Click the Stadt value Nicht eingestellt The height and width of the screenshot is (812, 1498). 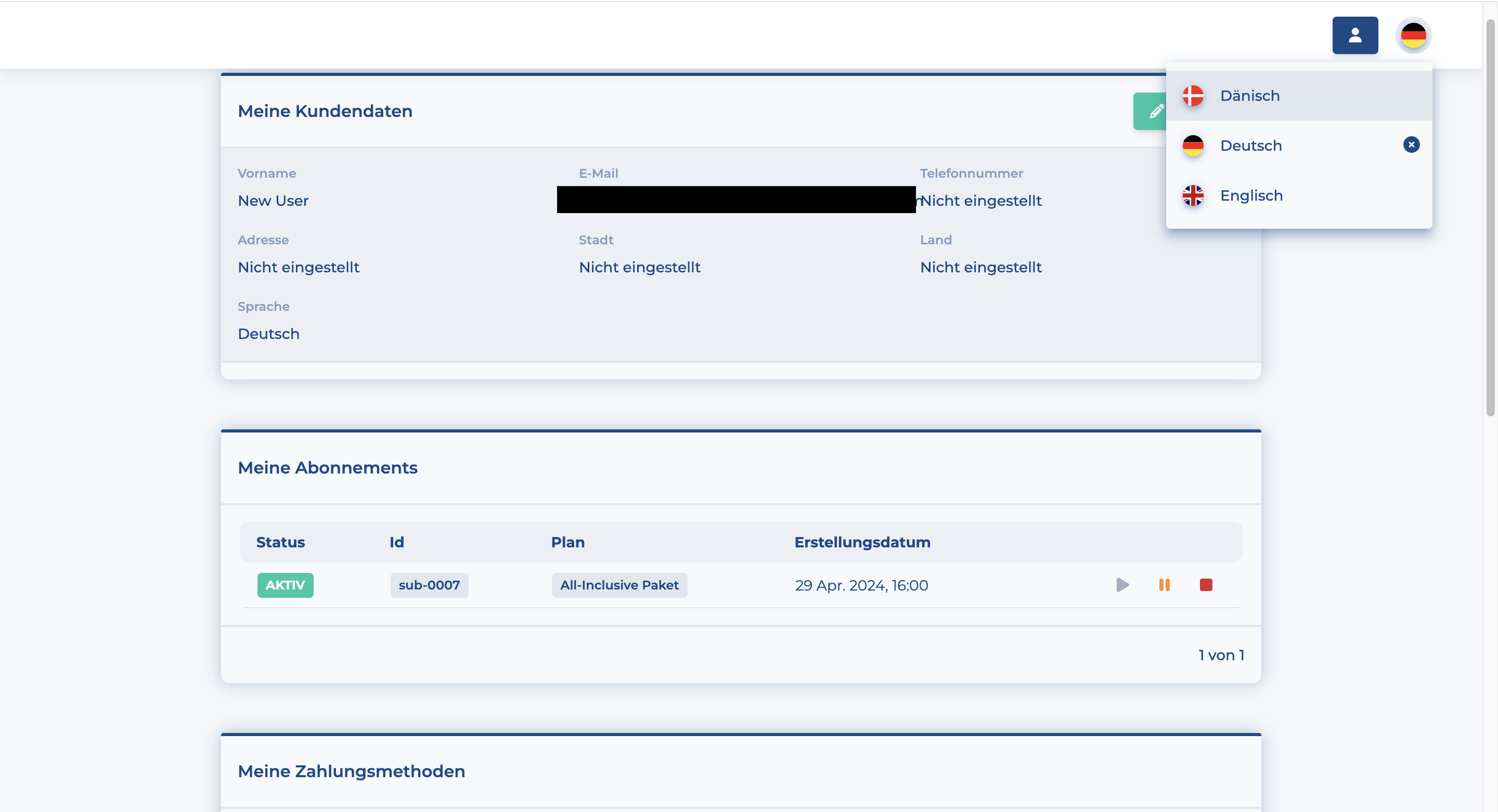tap(640, 267)
